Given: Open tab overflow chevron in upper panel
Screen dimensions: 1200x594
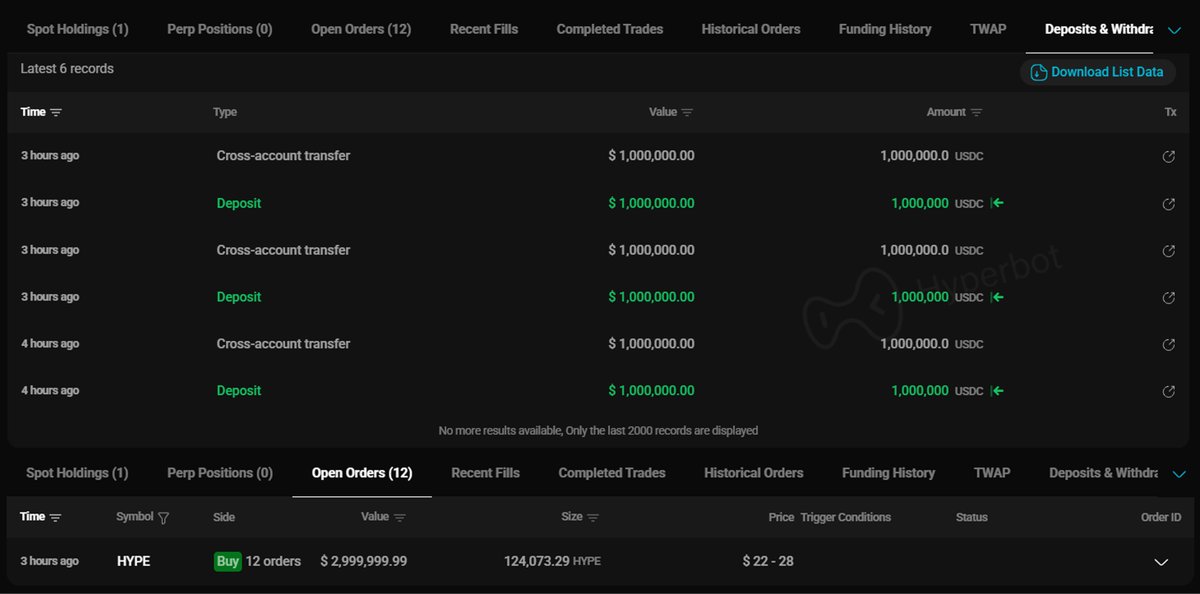Looking at the screenshot, I should (1175, 30).
